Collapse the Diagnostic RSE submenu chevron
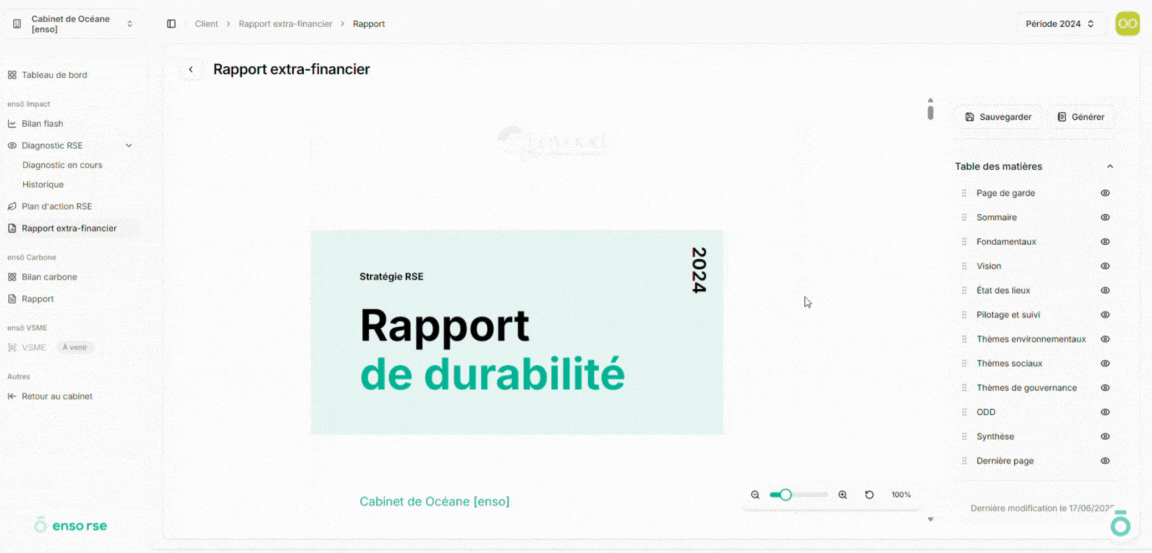This screenshot has width=1152, height=553. 129,145
